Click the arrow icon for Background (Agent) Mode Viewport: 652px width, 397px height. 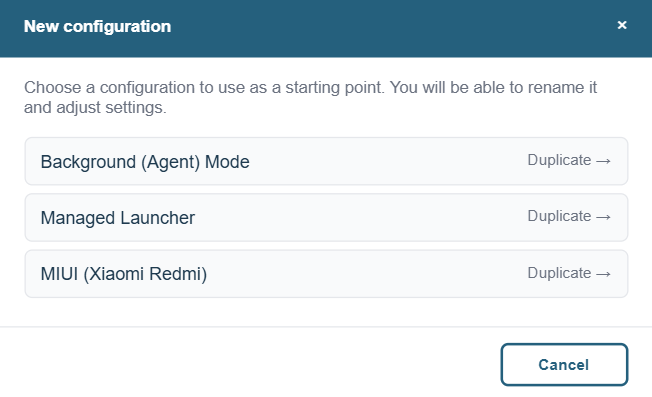coord(603,161)
